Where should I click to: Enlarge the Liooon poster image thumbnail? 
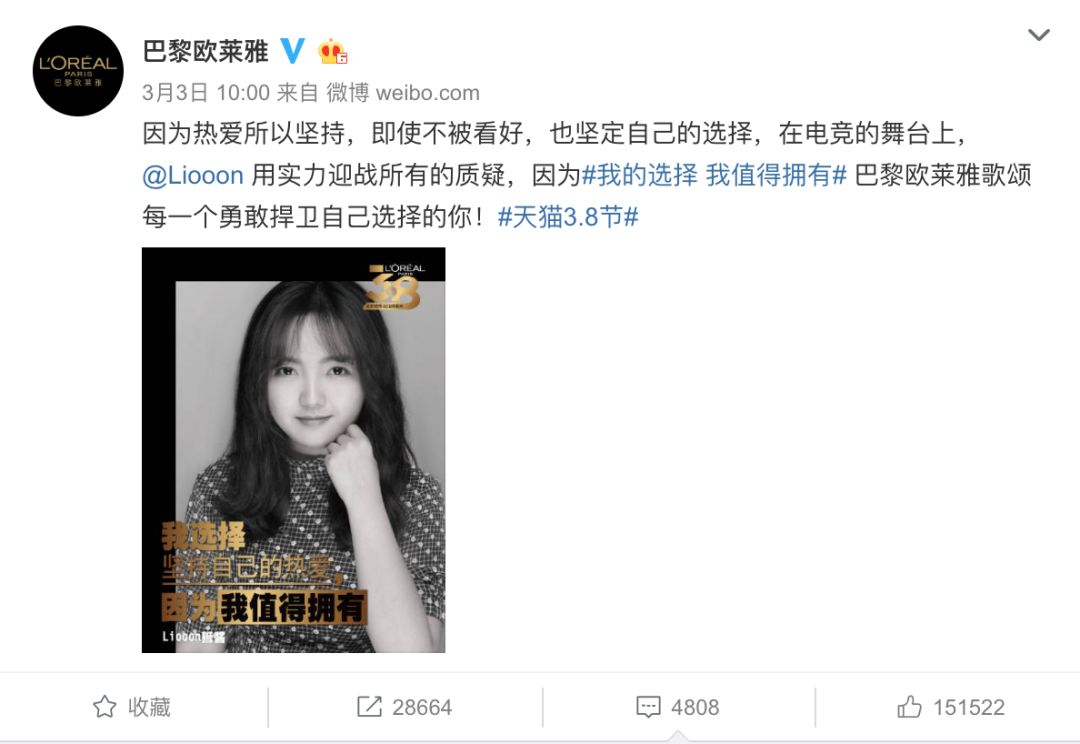tap(293, 450)
